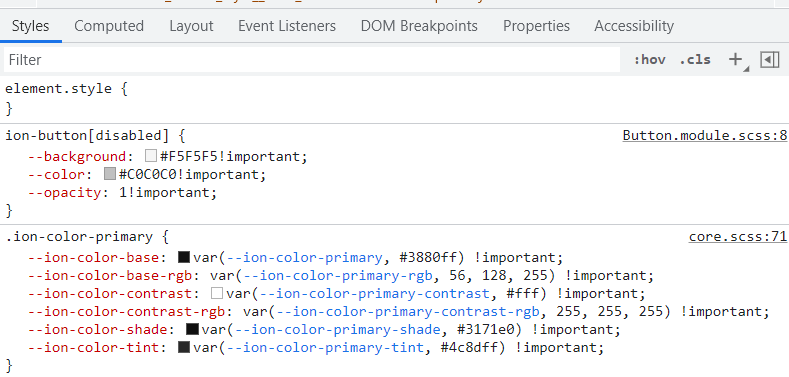Click the --ion-color-base-rgb property name
The height and width of the screenshot is (377, 789).
[111, 276]
